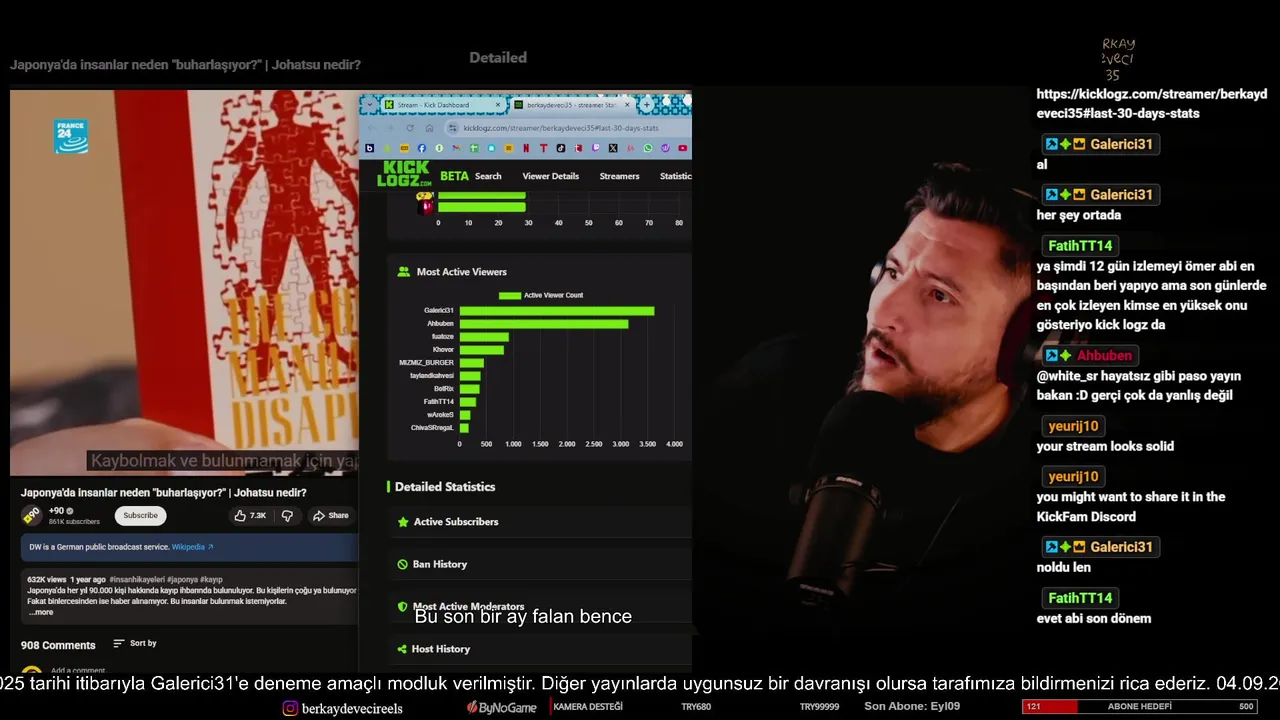This screenshot has height=720, width=1280.
Task: Click the Kick Logz logo
Action: click(x=404, y=174)
